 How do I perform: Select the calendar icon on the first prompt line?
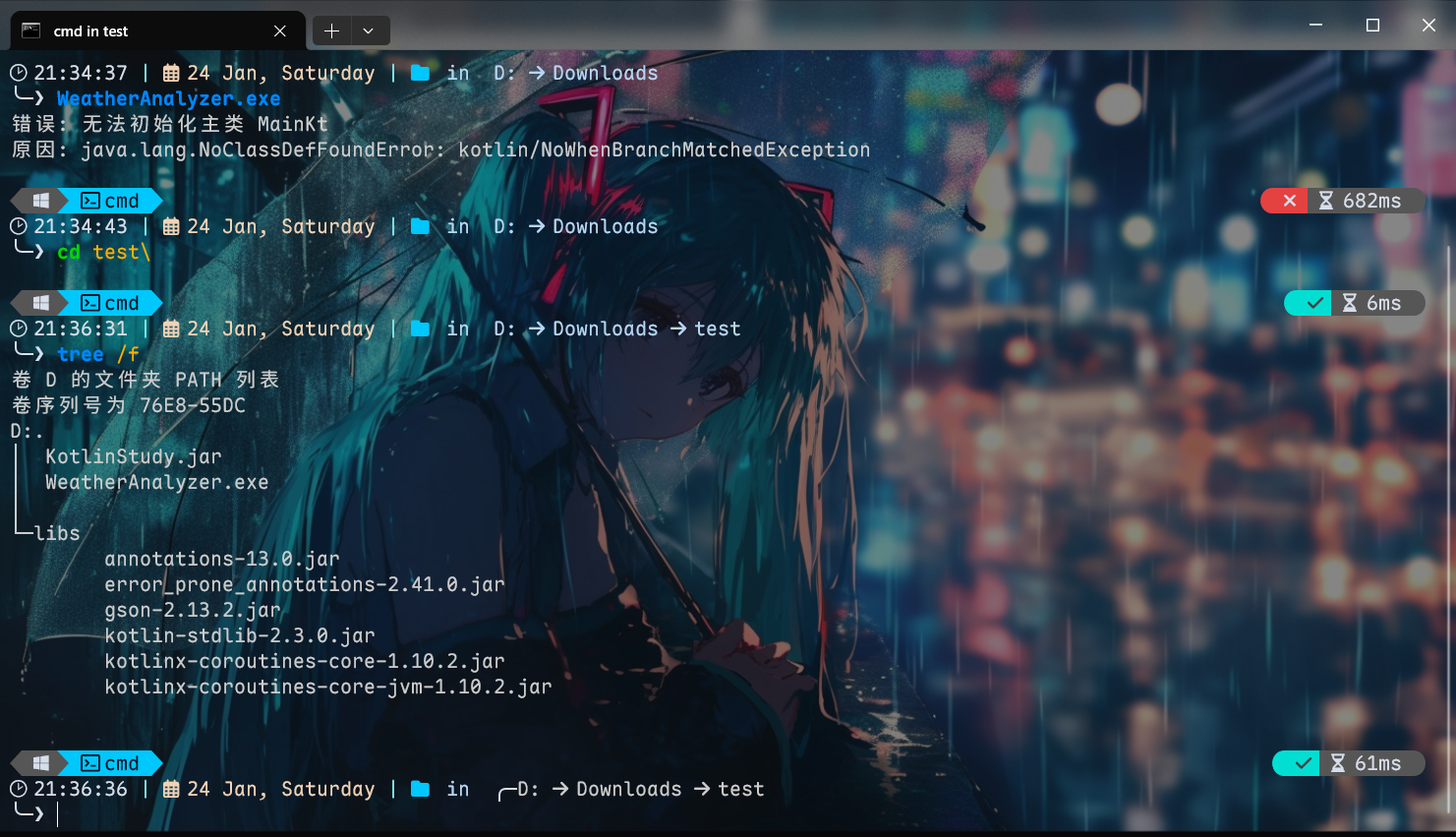point(172,72)
